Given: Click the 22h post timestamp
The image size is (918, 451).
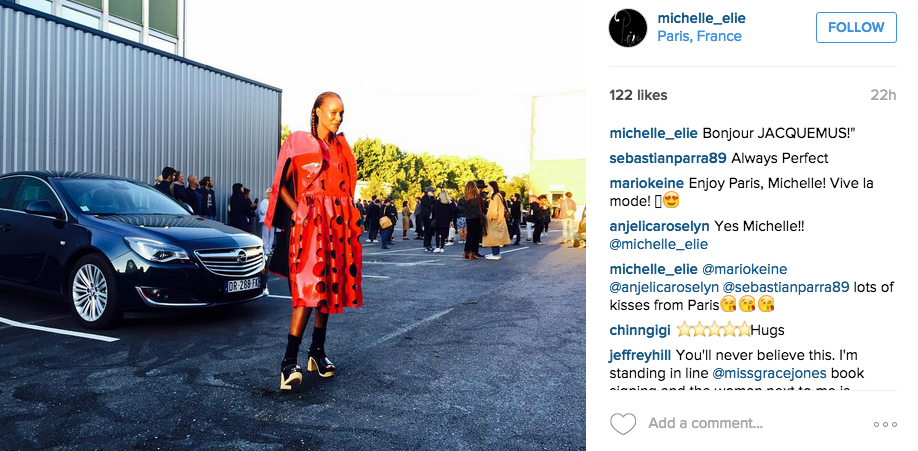Looking at the screenshot, I should (883, 95).
